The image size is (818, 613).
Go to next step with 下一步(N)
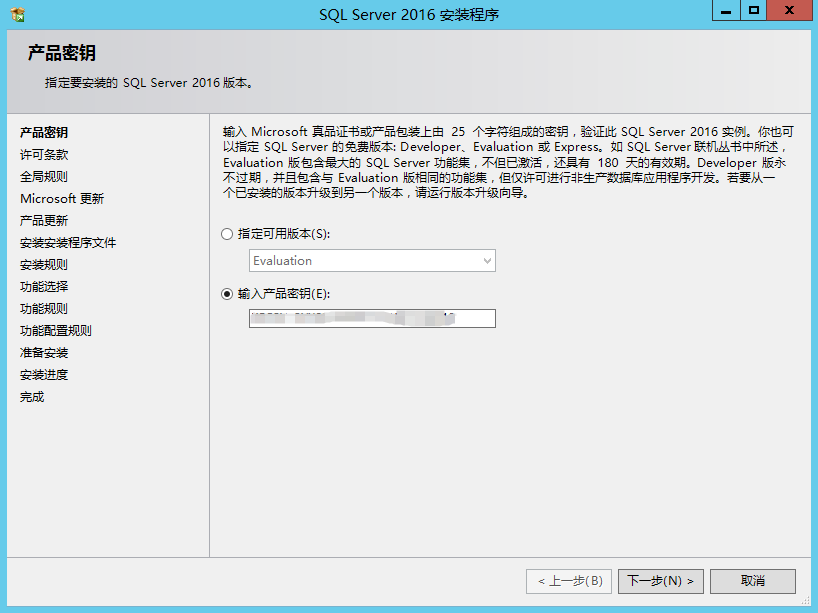(660, 581)
